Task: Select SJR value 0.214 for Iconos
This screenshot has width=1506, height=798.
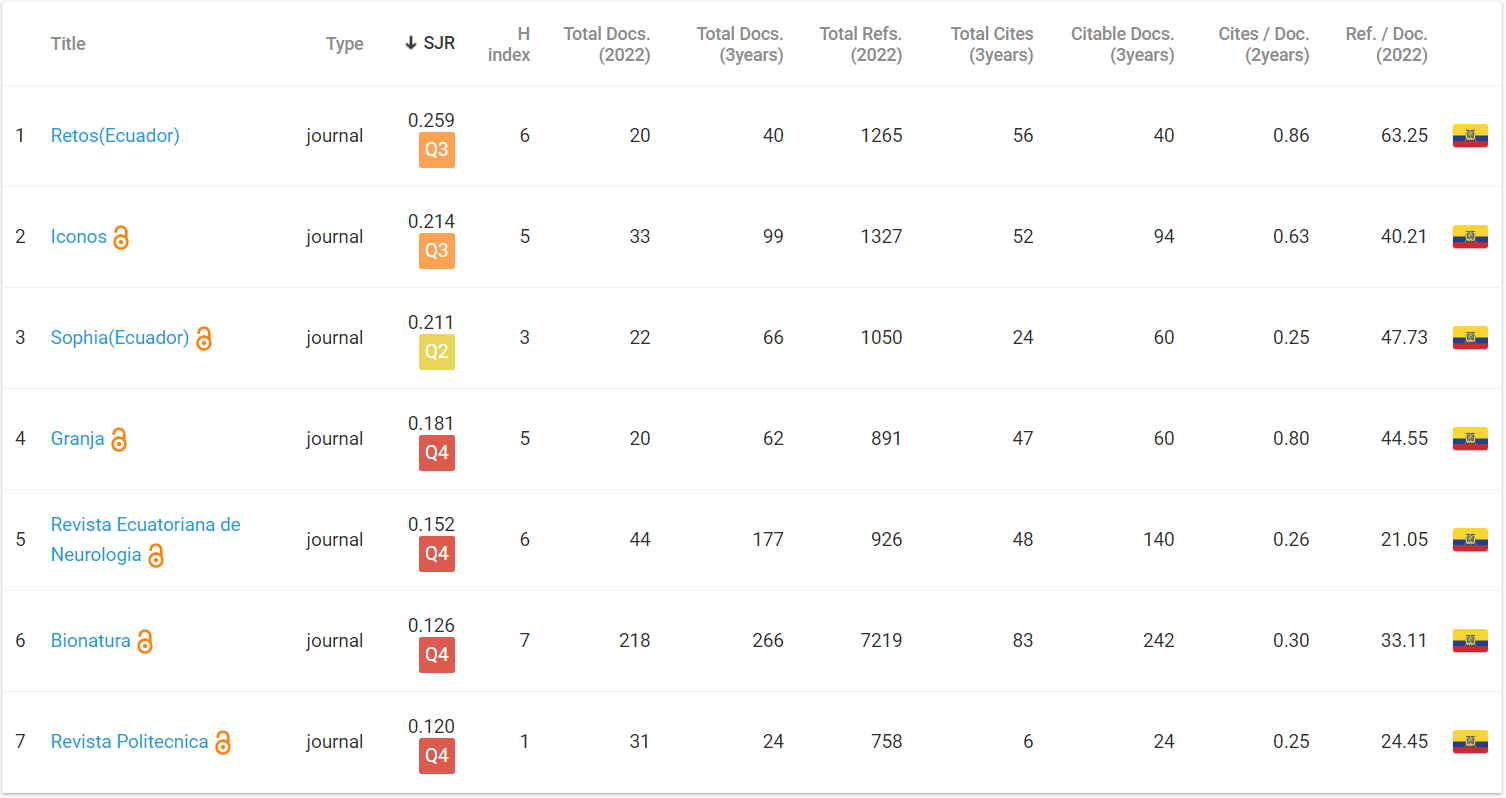Action: (431, 221)
